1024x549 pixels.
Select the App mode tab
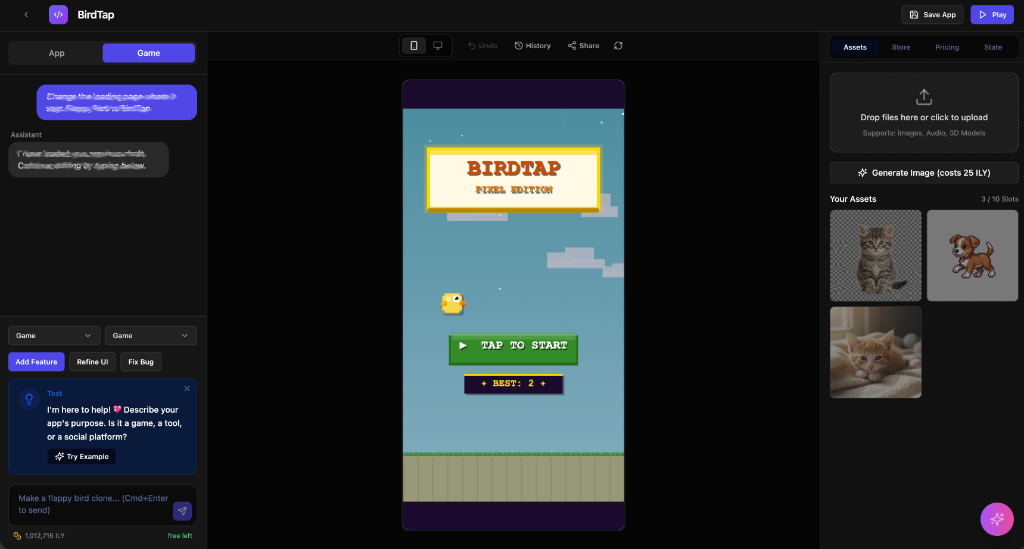tap(56, 53)
